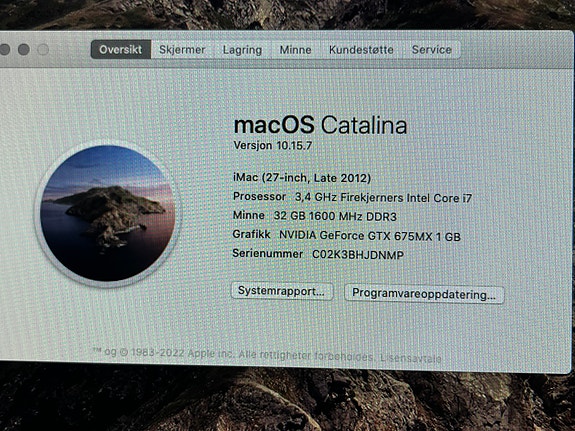Click the serial number C02K3BHJDNMP
The image size is (575, 431).
point(358,255)
